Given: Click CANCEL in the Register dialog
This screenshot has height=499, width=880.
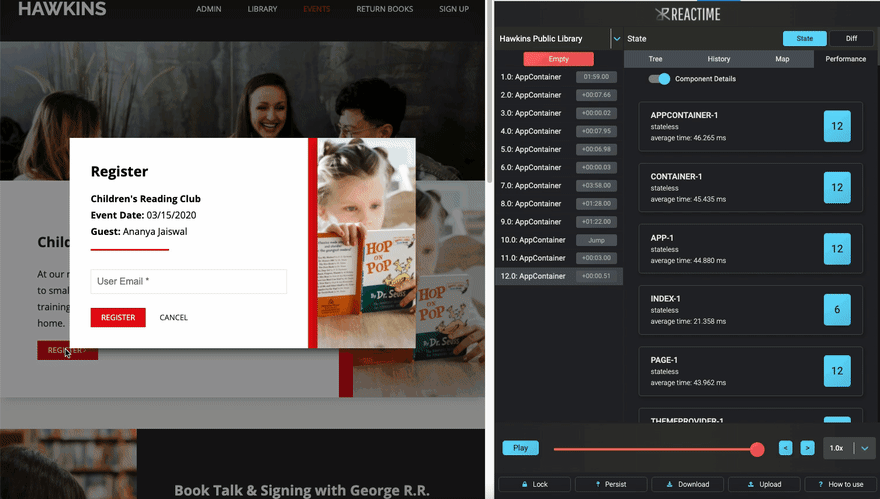Looking at the screenshot, I should (173, 317).
